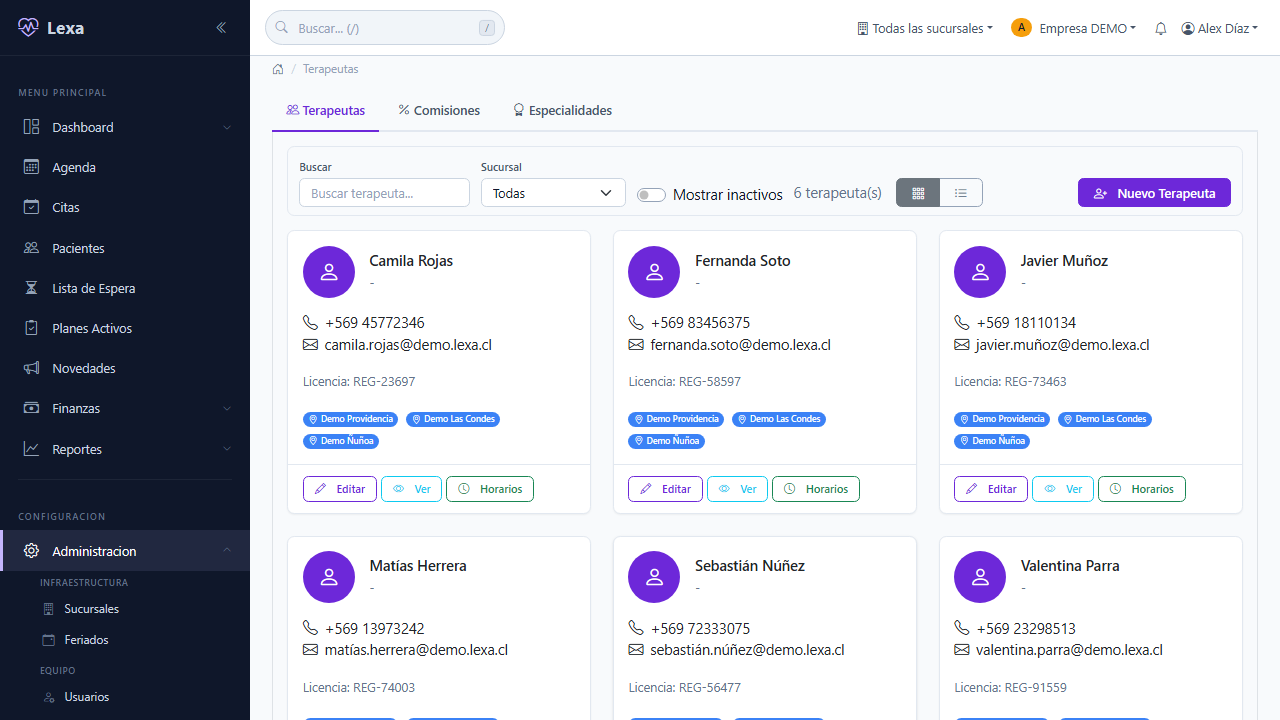Switch to the Comisiones tab
This screenshot has width=1280, height=720.
(439, 111)
